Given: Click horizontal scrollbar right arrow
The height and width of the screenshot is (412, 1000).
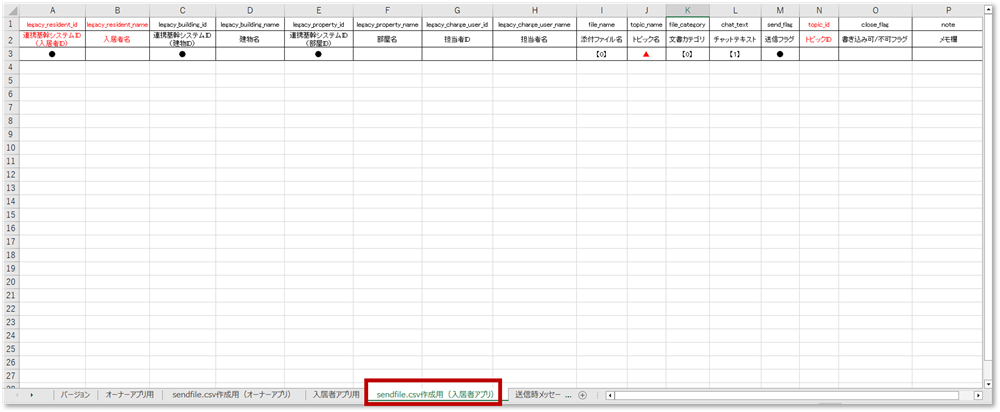Looking at the screenshot, I should [978, 395].
